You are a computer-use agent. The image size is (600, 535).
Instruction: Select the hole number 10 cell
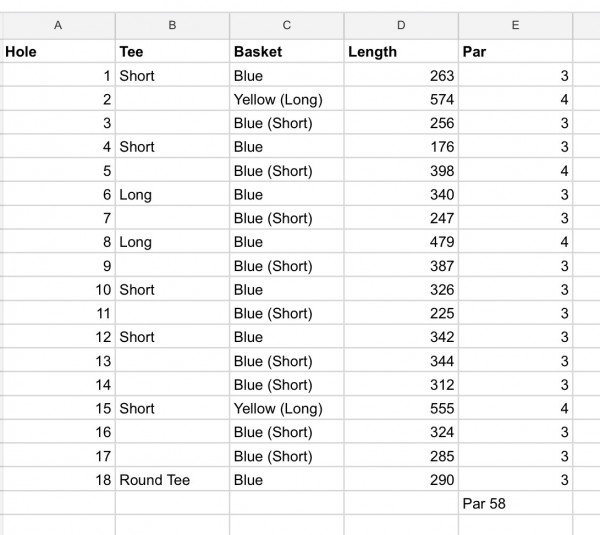coord(57,290)
